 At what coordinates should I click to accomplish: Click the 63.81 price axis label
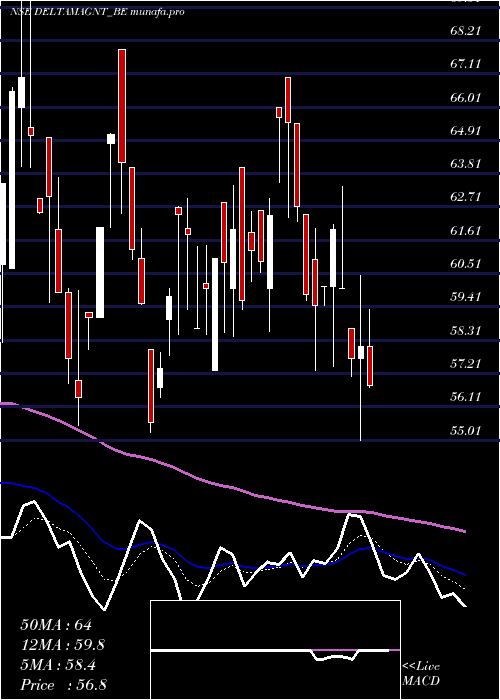pos(466,163)
